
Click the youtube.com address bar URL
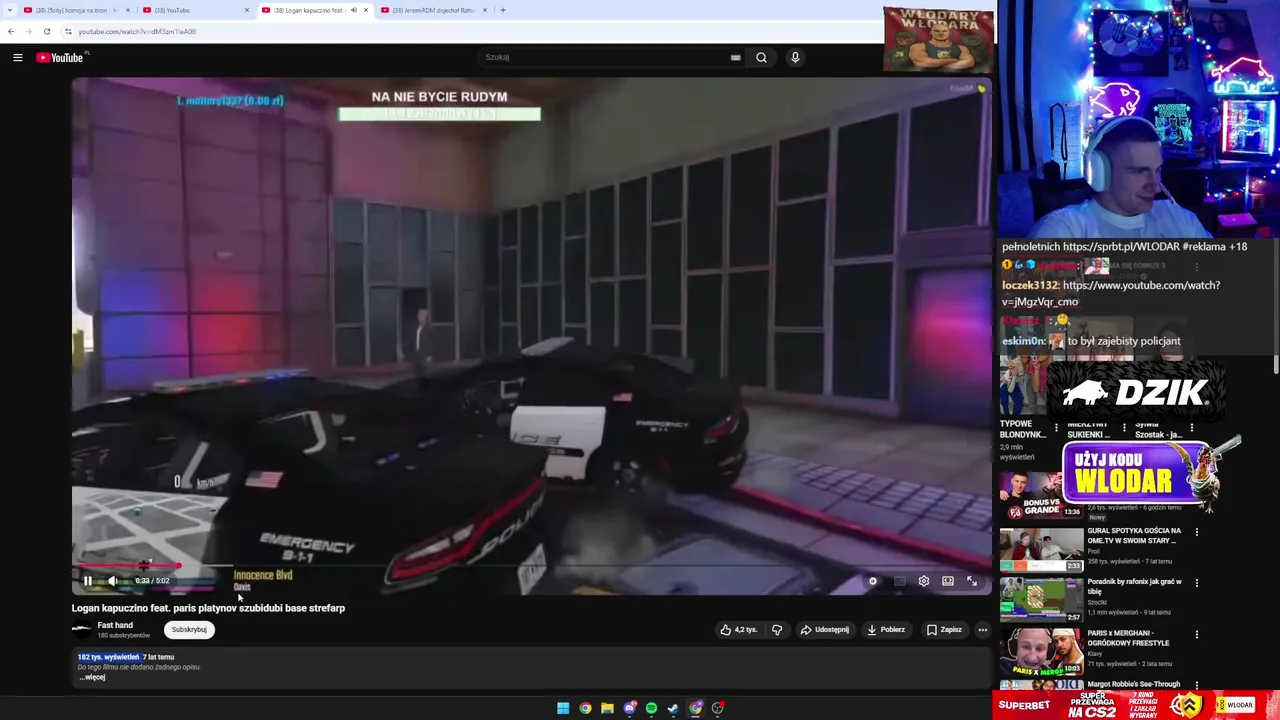pos(137,32)
